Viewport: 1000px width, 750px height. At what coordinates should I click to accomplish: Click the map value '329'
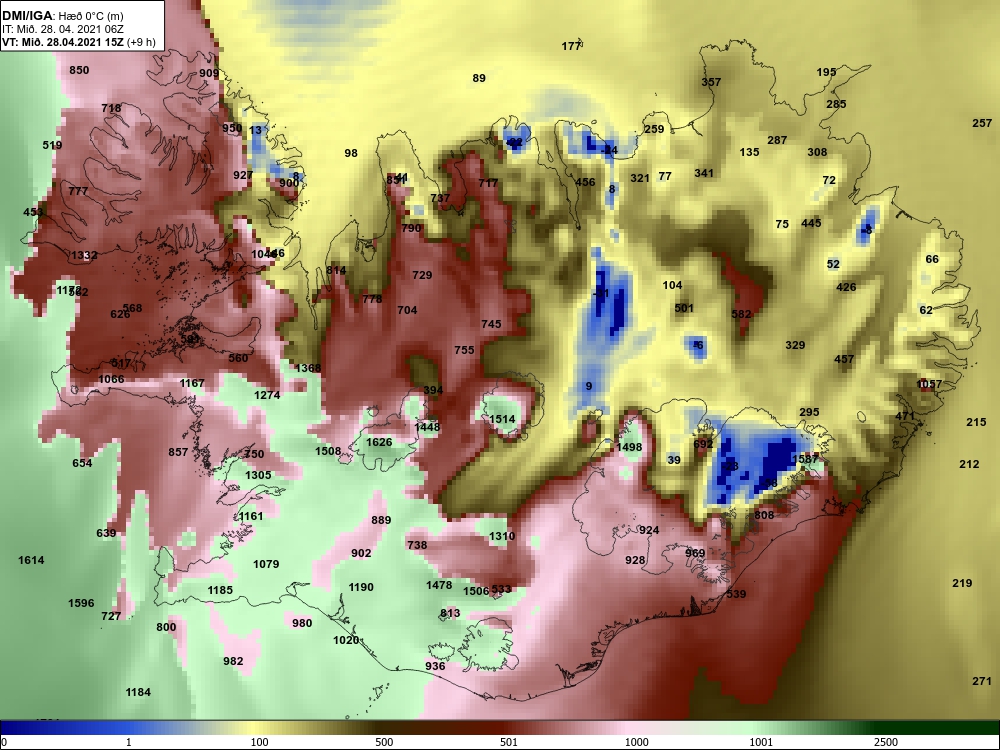(x=795, y=346)
